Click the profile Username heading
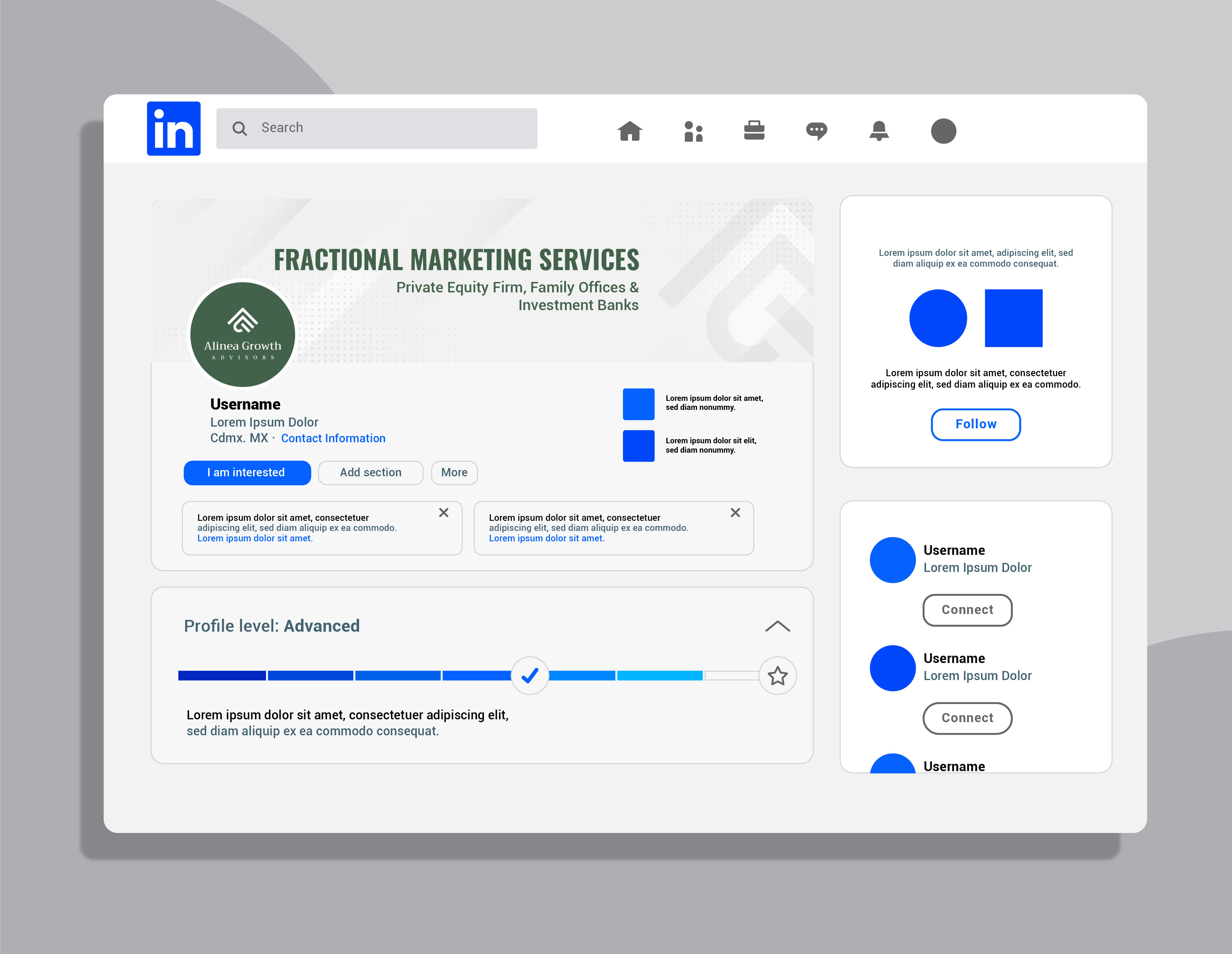 pyautogui.click(x=245, y=404)
